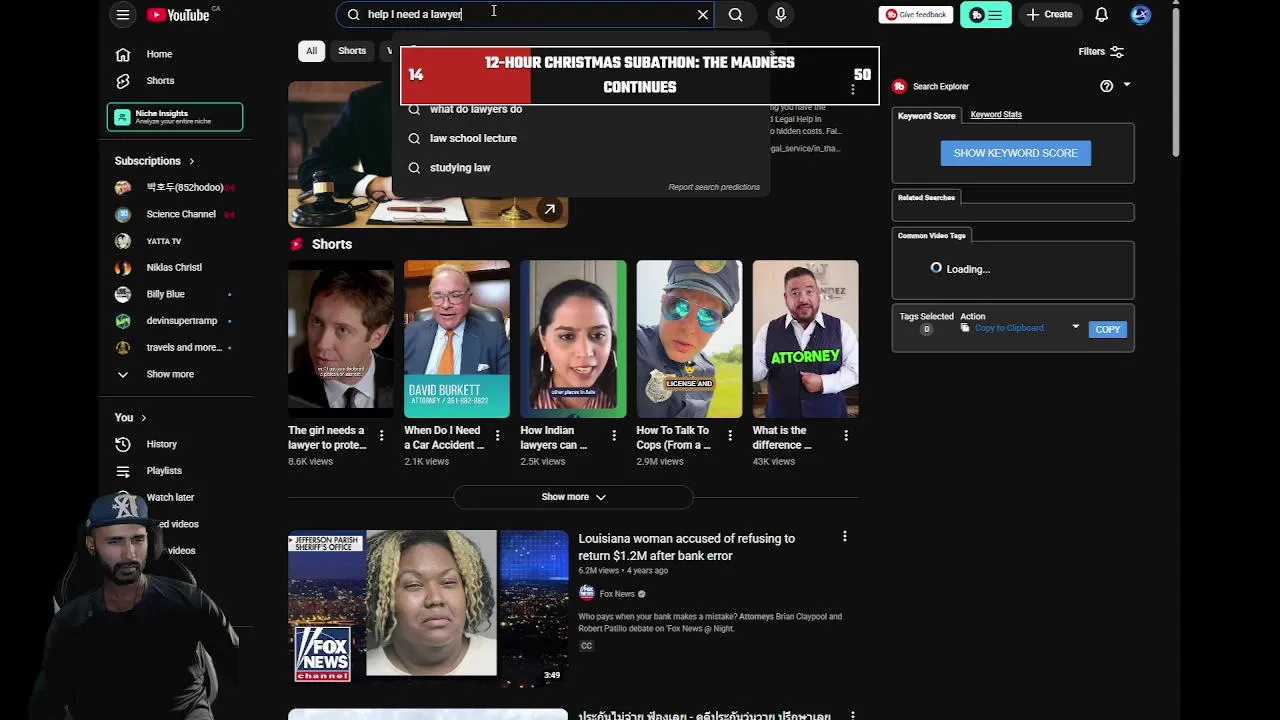Click the magnifier search button
Image resolution: width=1280 pixels, height=720 pixels.
[x=736, y=14]
